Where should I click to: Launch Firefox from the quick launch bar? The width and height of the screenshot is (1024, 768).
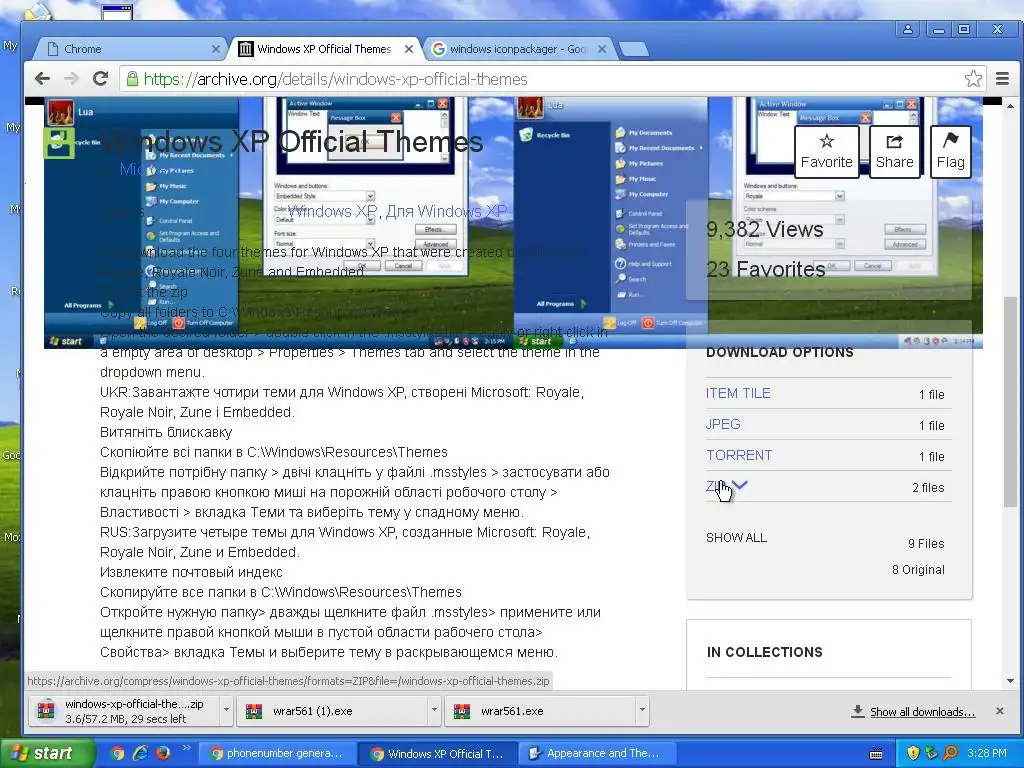pos(163,753)
